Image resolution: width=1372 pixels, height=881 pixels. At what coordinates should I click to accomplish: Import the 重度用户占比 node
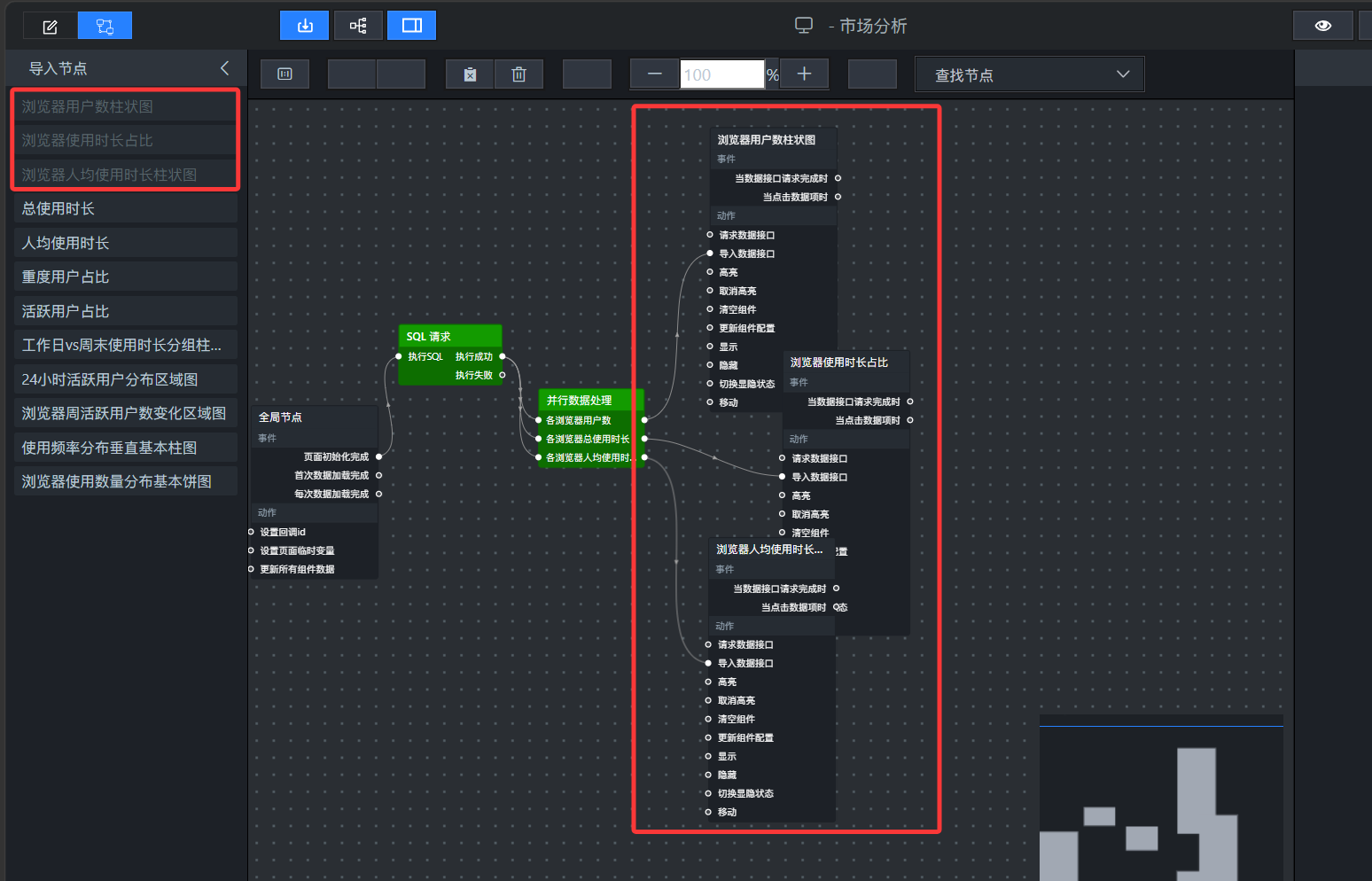(126, 277)
